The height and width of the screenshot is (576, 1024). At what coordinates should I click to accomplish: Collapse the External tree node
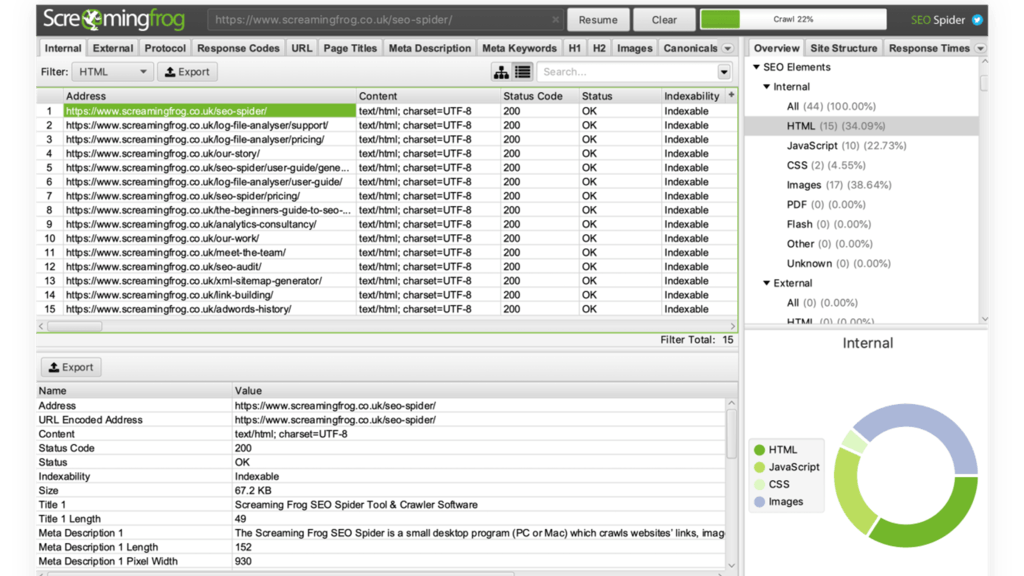(x=767, y=283)
